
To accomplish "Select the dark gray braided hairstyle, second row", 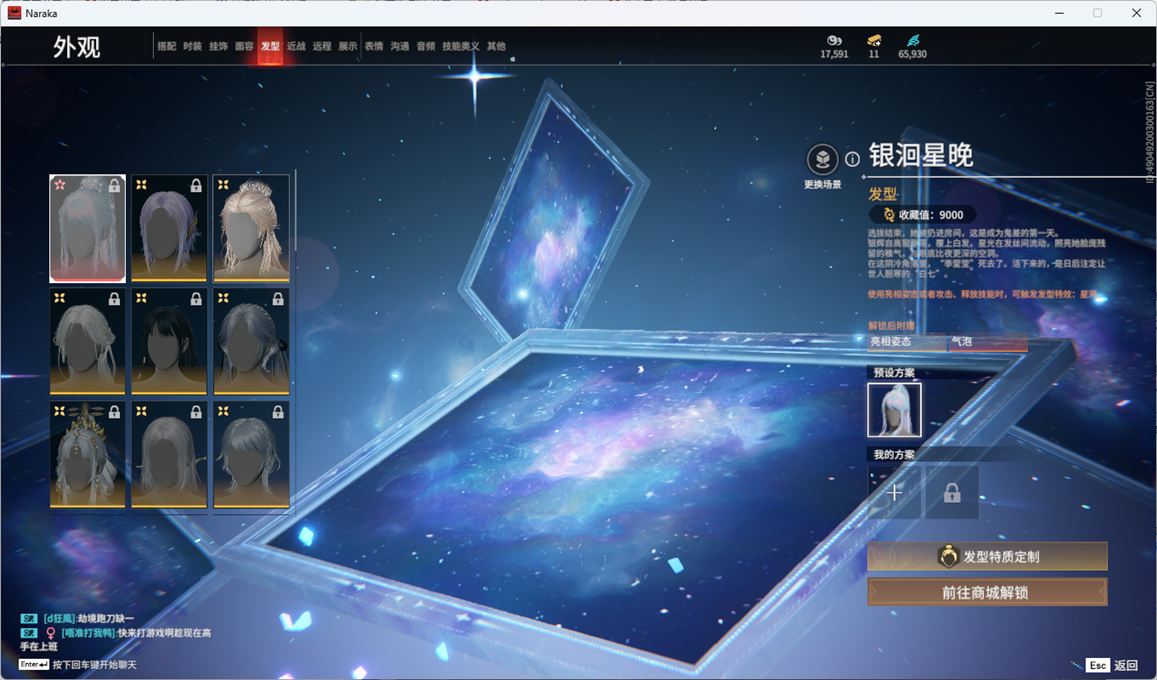I will tap(251, 341).
